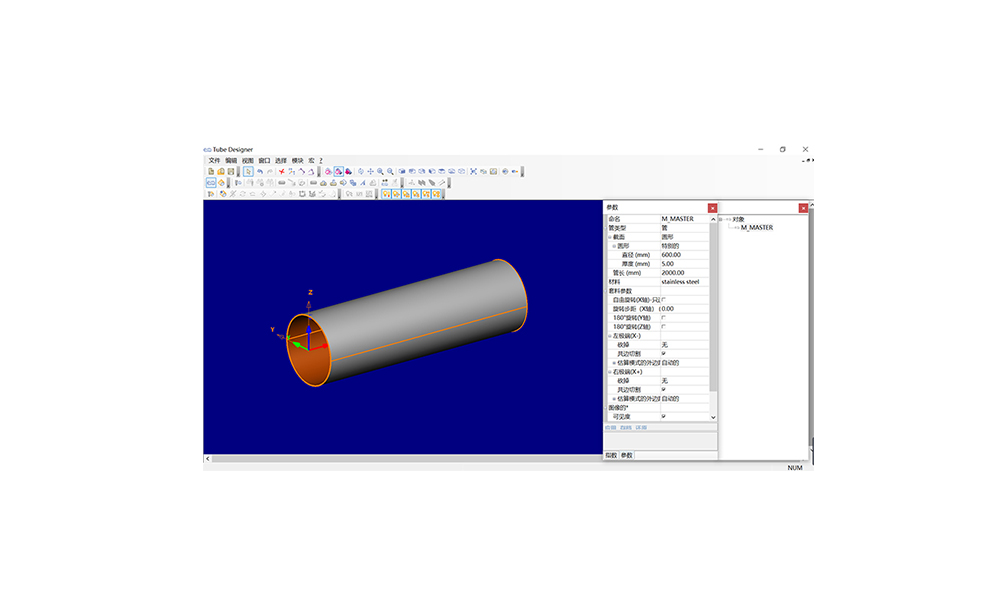
Task: Click the wireframe display mode icon
Action: pyautogui.click(x=328, y=172)
